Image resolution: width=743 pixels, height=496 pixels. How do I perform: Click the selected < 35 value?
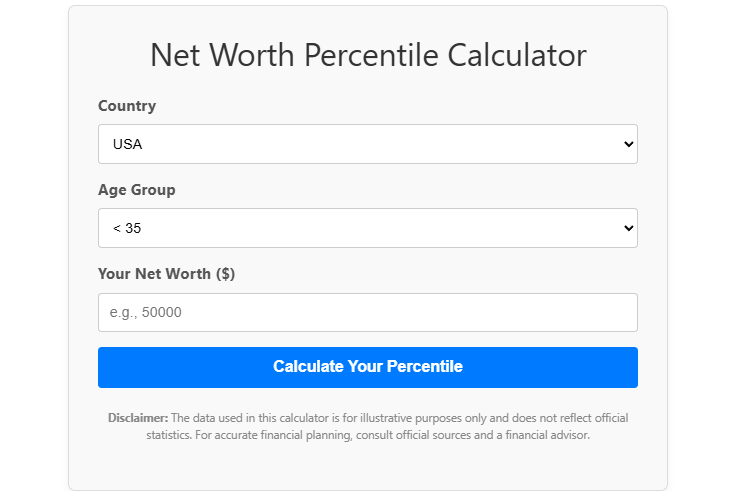click(127, 228)
